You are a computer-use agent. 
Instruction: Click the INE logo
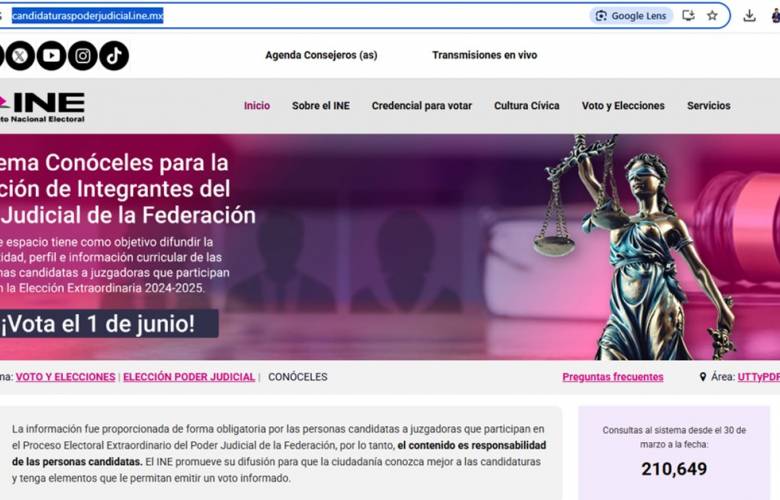click(42, 107)
